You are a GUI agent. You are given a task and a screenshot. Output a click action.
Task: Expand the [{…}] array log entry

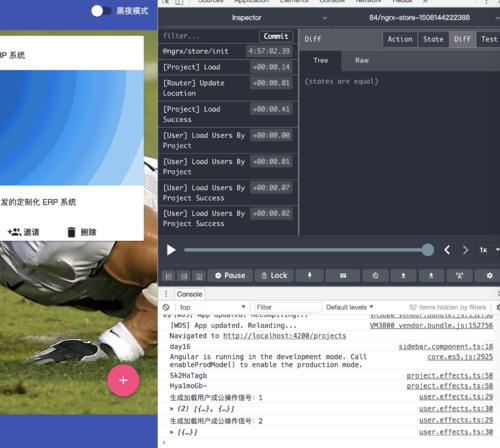pos(172,432)
